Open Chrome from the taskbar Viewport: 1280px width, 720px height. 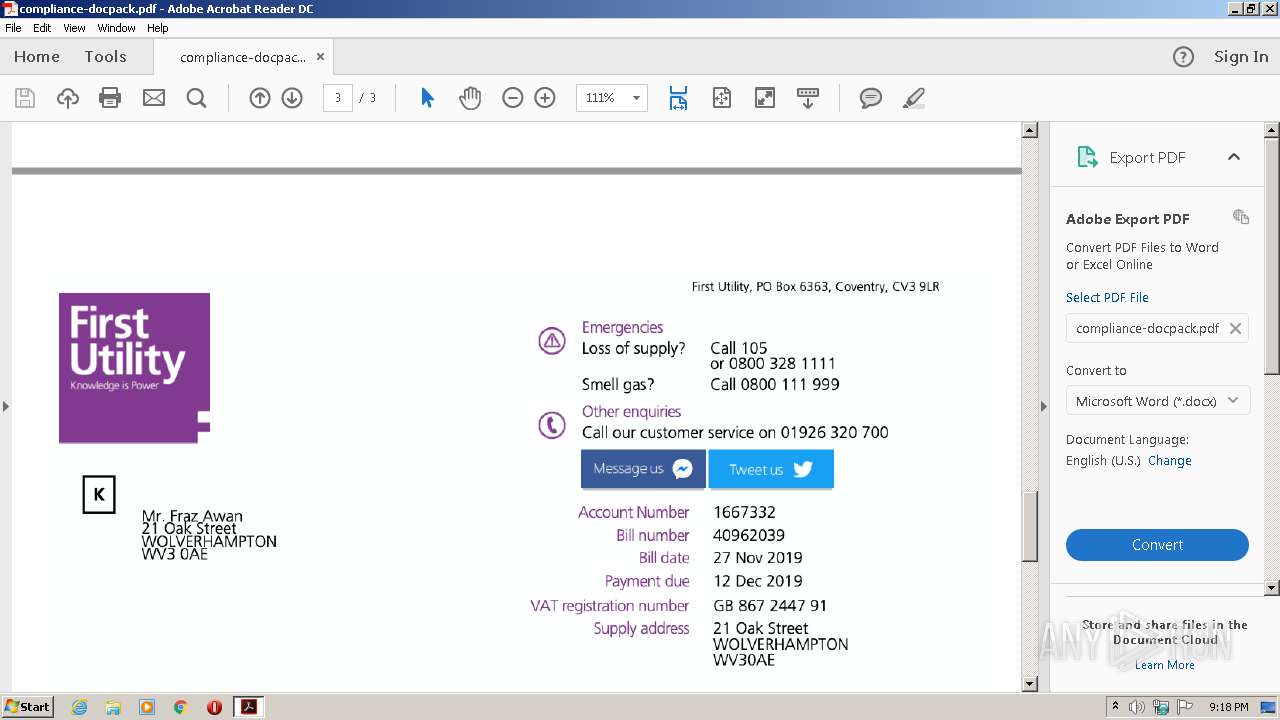pyautogui.click(x=181, y=707)
